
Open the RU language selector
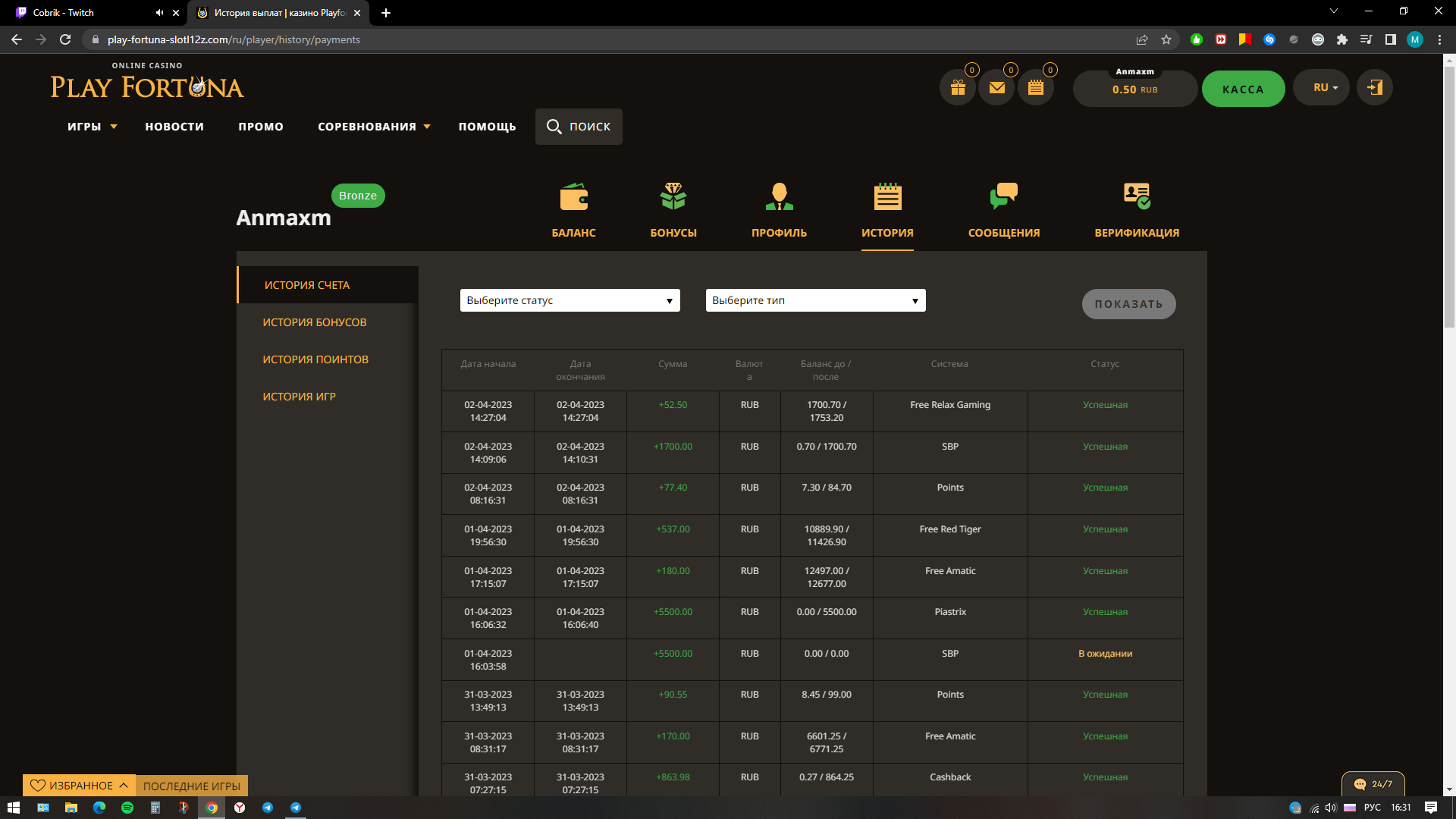[x=1321, y=88]
